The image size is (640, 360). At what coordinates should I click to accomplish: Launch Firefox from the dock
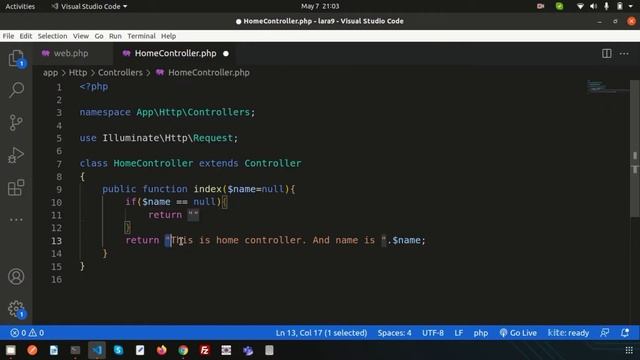coord(162,350)
